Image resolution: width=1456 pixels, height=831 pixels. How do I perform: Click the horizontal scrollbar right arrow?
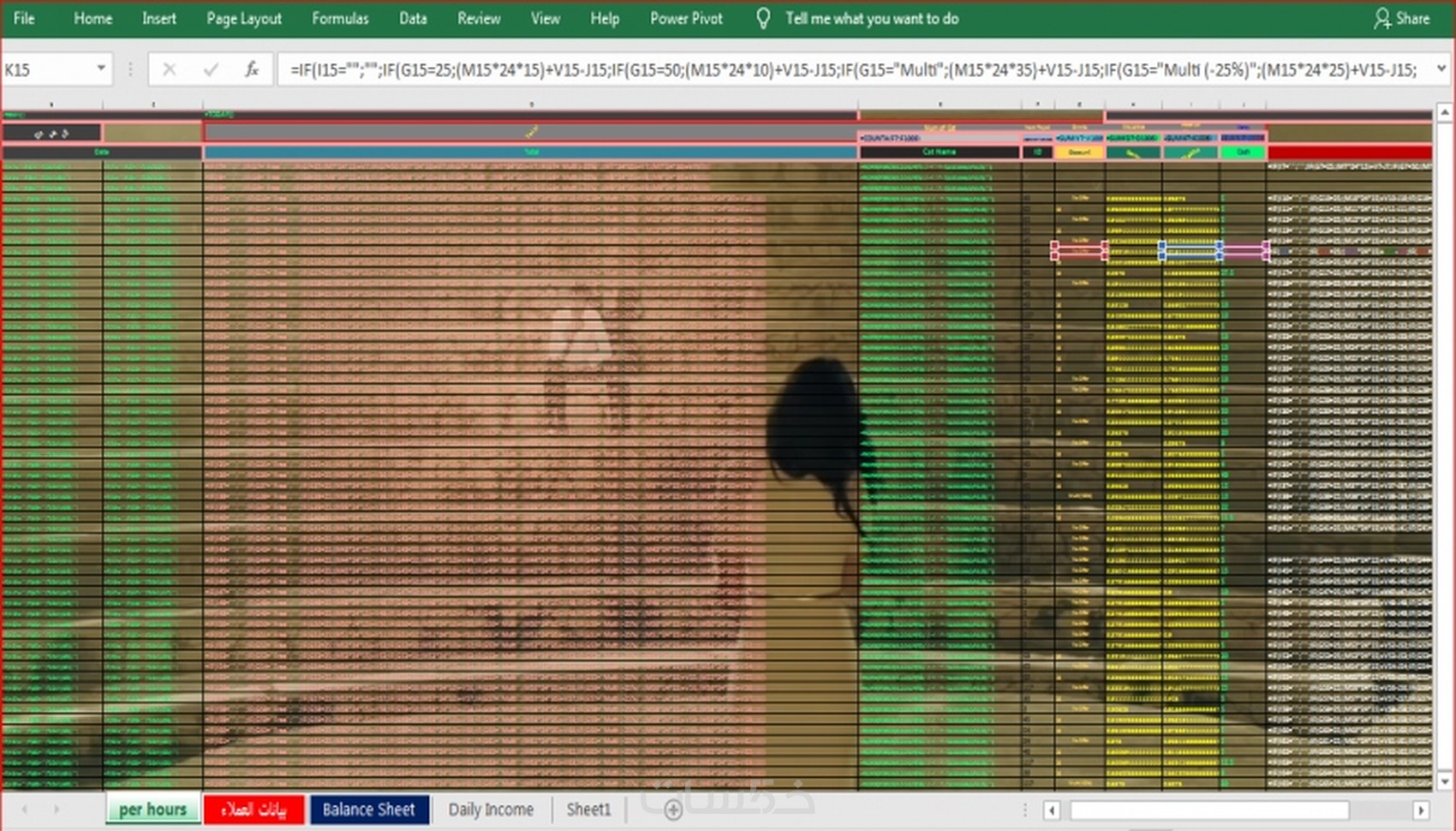(1421, 810)
